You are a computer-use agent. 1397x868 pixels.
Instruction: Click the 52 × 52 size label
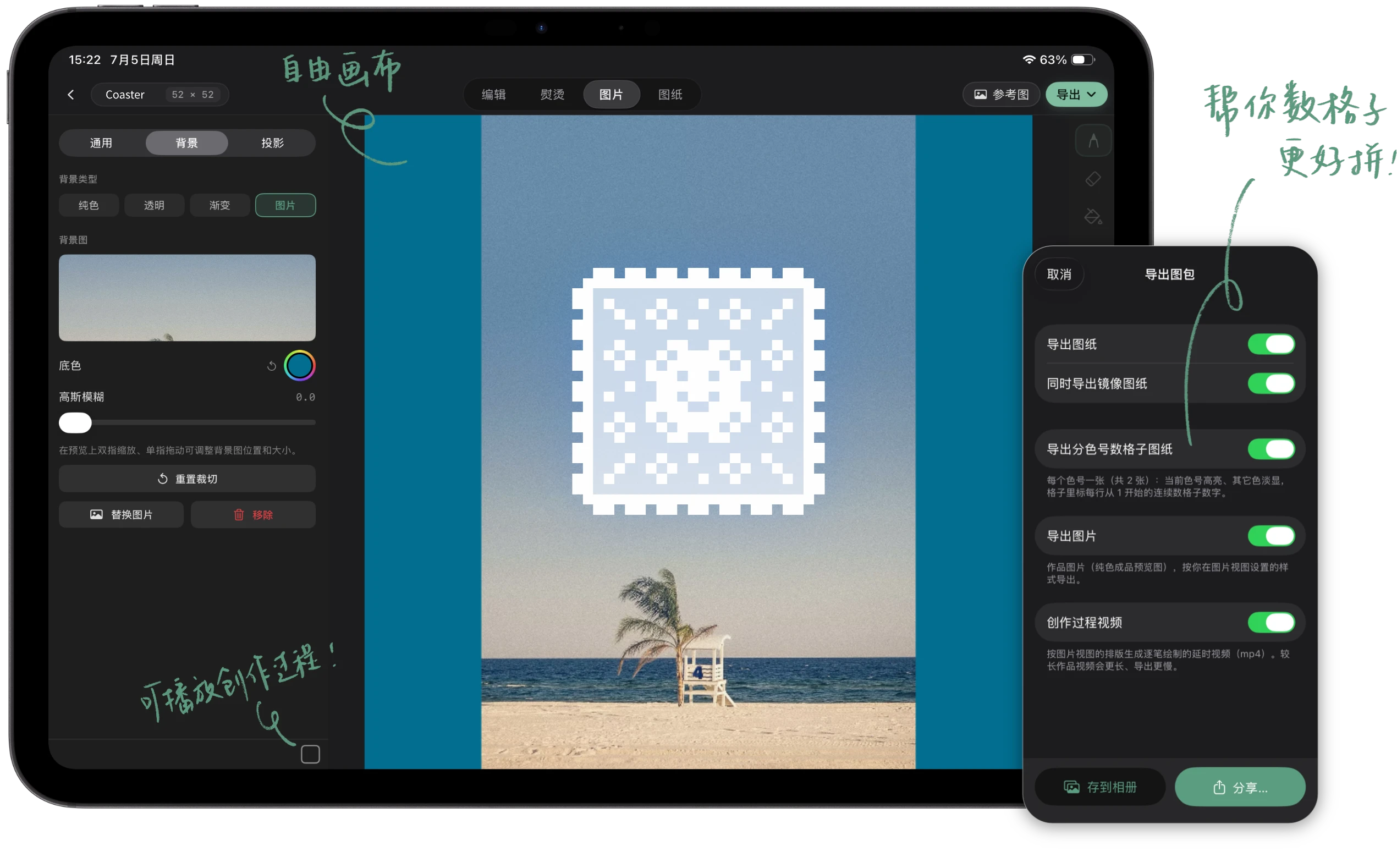point(193,95)
